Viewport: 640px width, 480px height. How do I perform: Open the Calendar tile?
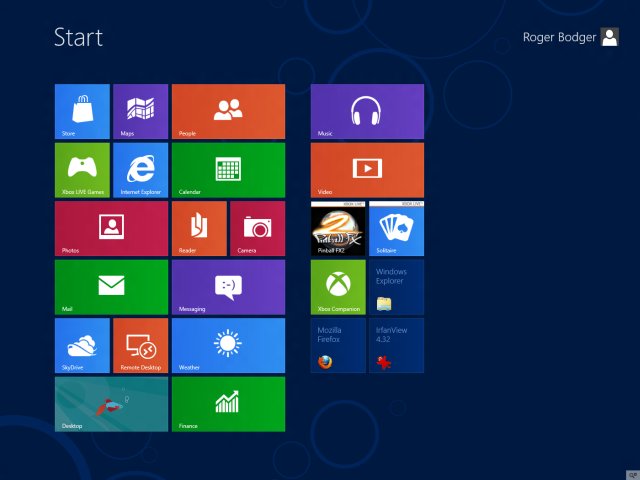click(228, 170)
